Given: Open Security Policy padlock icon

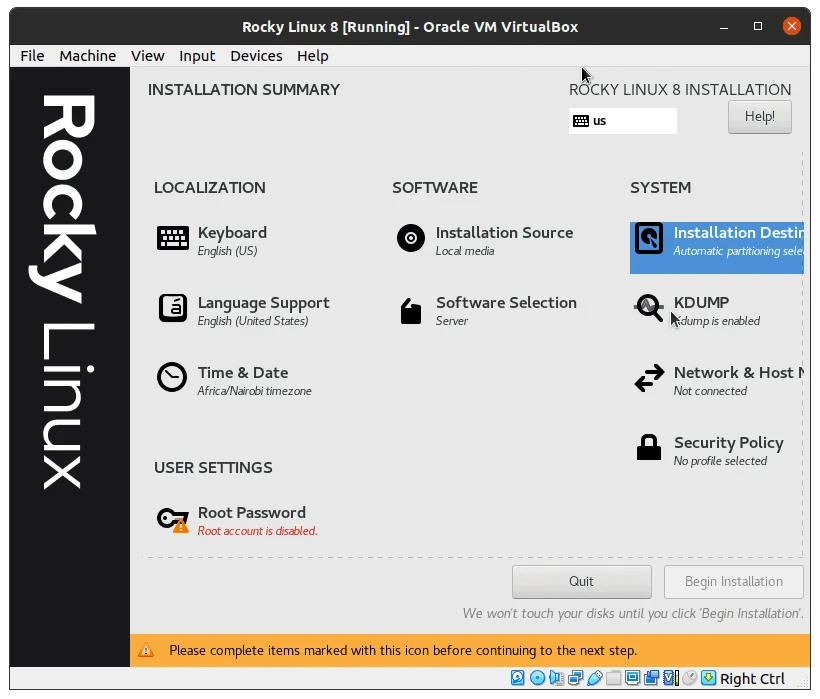Looking at the screenshot, I should pyautogui.click(x=649, y=448).
